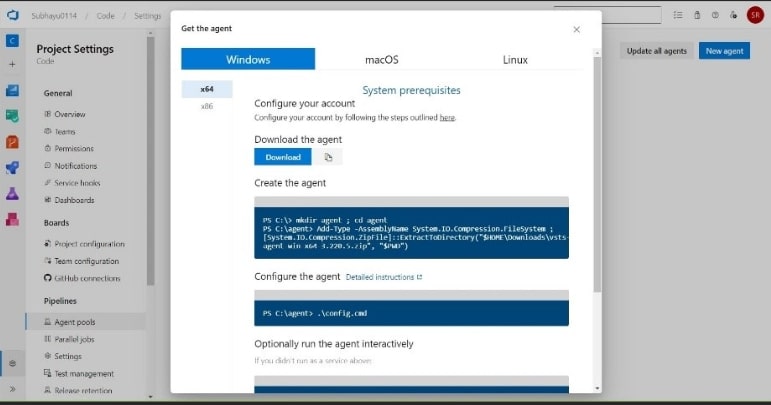Open user settings icon in header
771x405 pixels.
[x=734, y=15]
